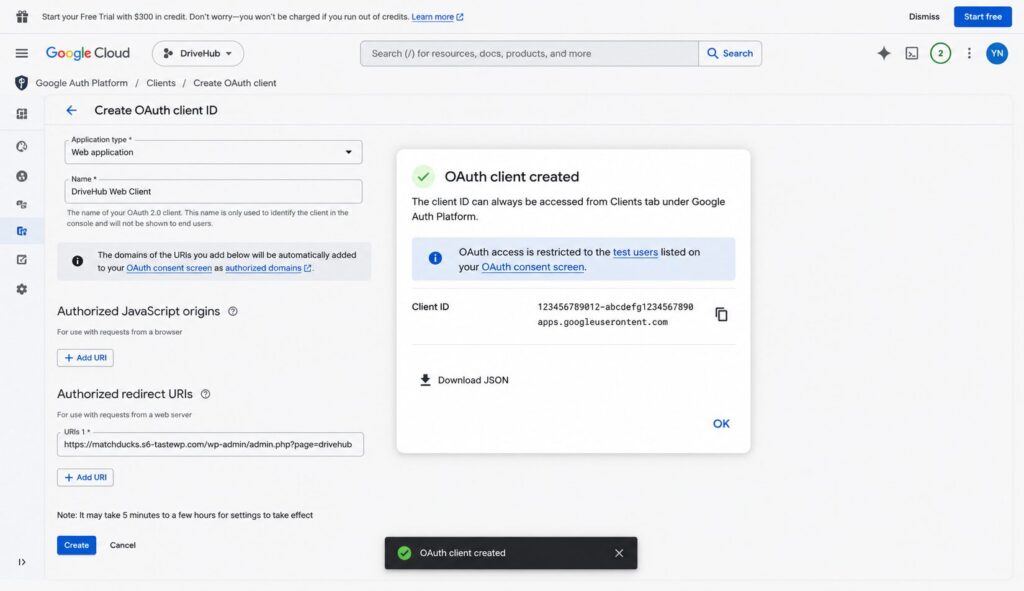The width and height of the screenshot is (1024, 591).
Task: Open OAuth consent screen link in dialog
Action: pyautogui.click(x=533, y=267)
